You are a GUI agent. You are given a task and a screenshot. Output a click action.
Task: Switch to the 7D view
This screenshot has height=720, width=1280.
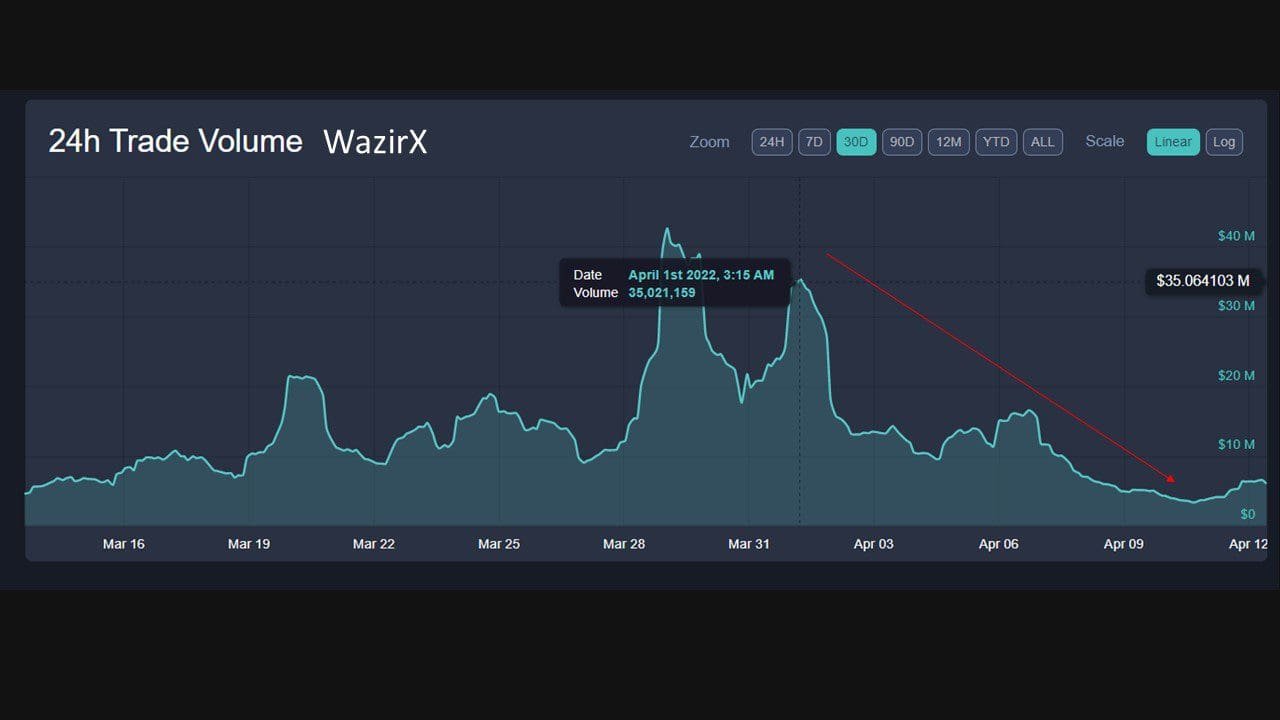coord(814,142)
